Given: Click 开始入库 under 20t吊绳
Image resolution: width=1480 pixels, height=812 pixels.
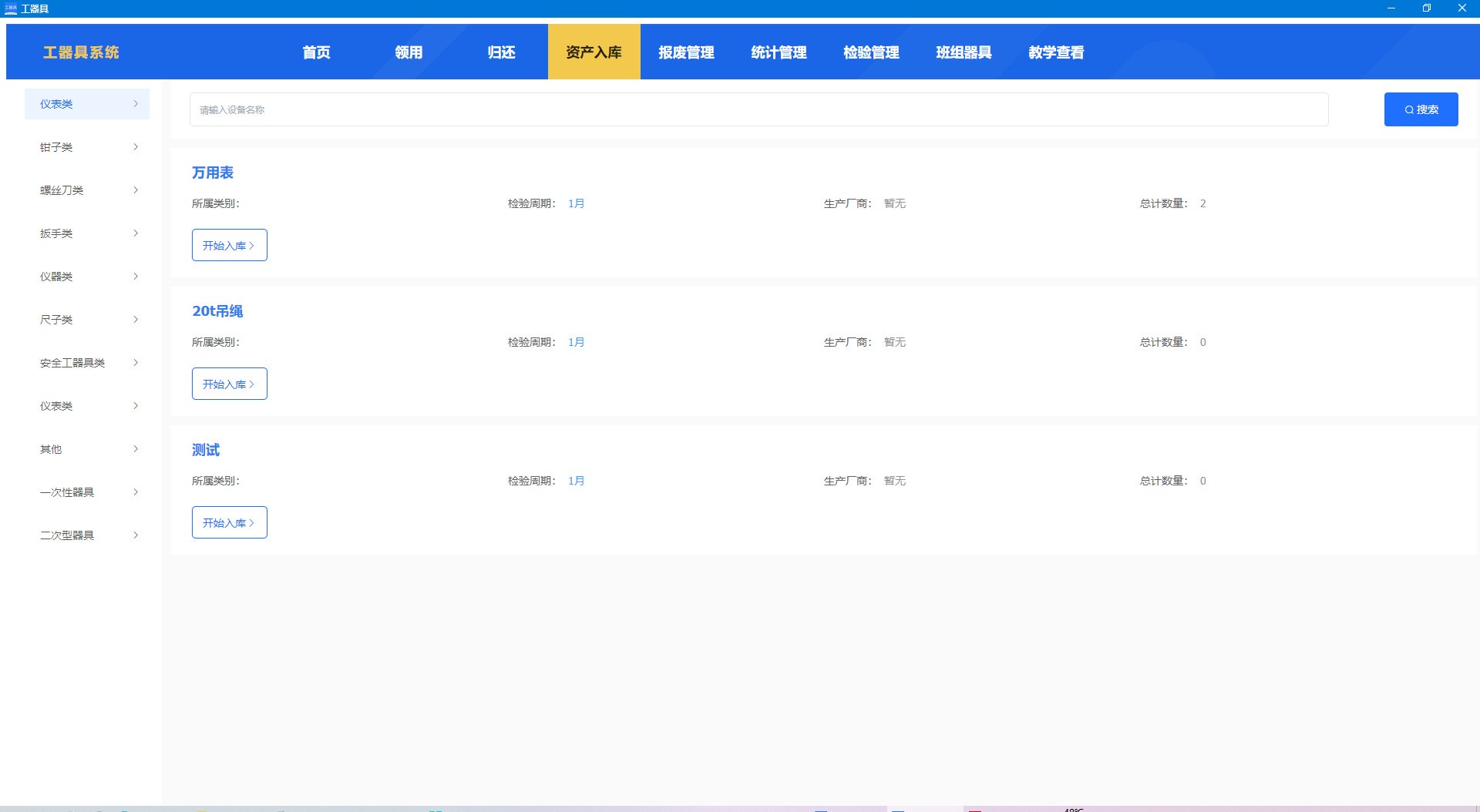Looking at the screenshot, I should (229, 384).
